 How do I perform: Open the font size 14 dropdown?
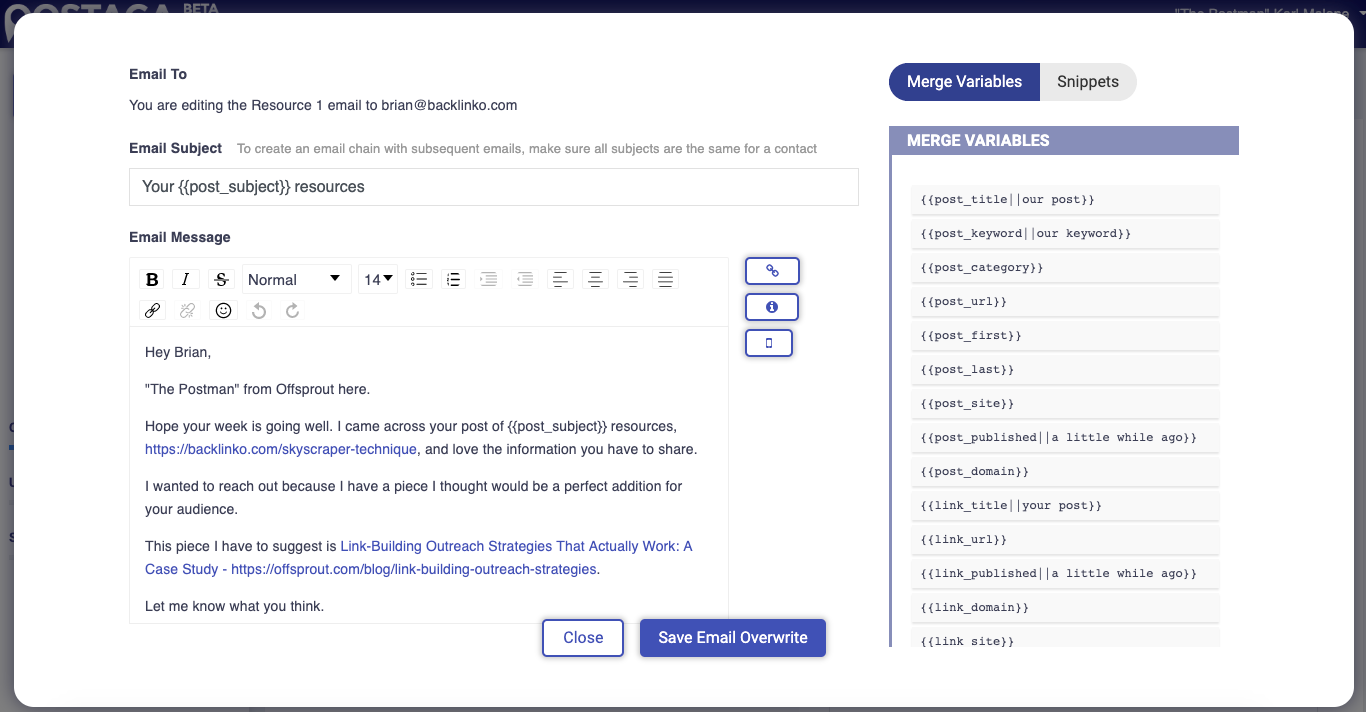point(378,279)
